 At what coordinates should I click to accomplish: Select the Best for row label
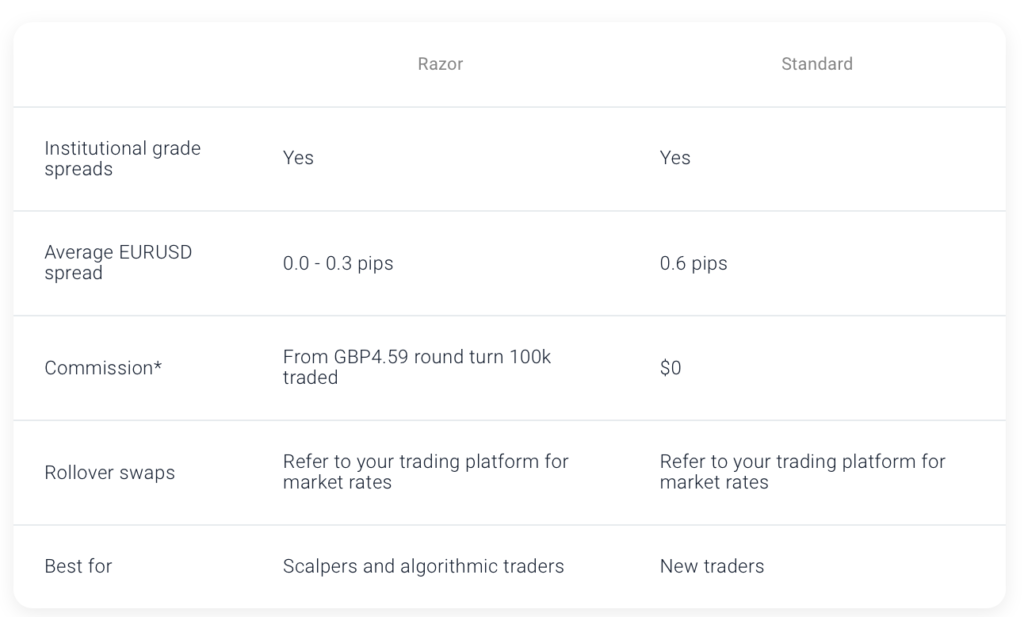[78, 566]
